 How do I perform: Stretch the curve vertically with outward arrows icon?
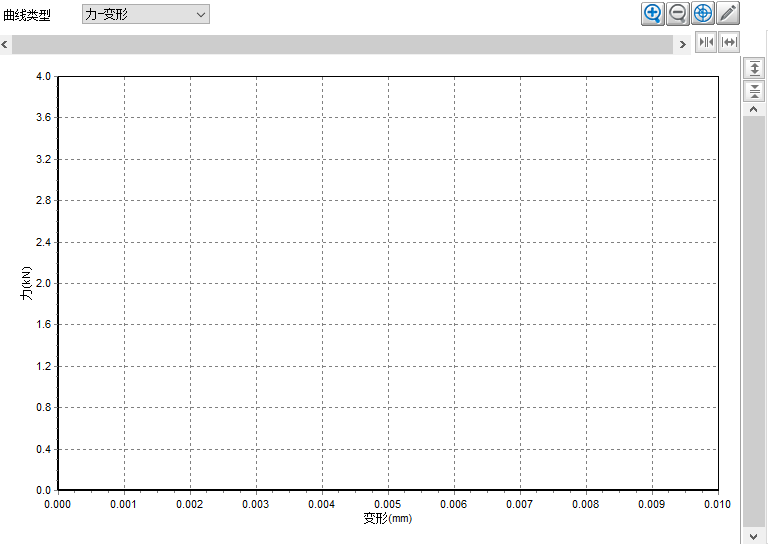coord(753,67)
